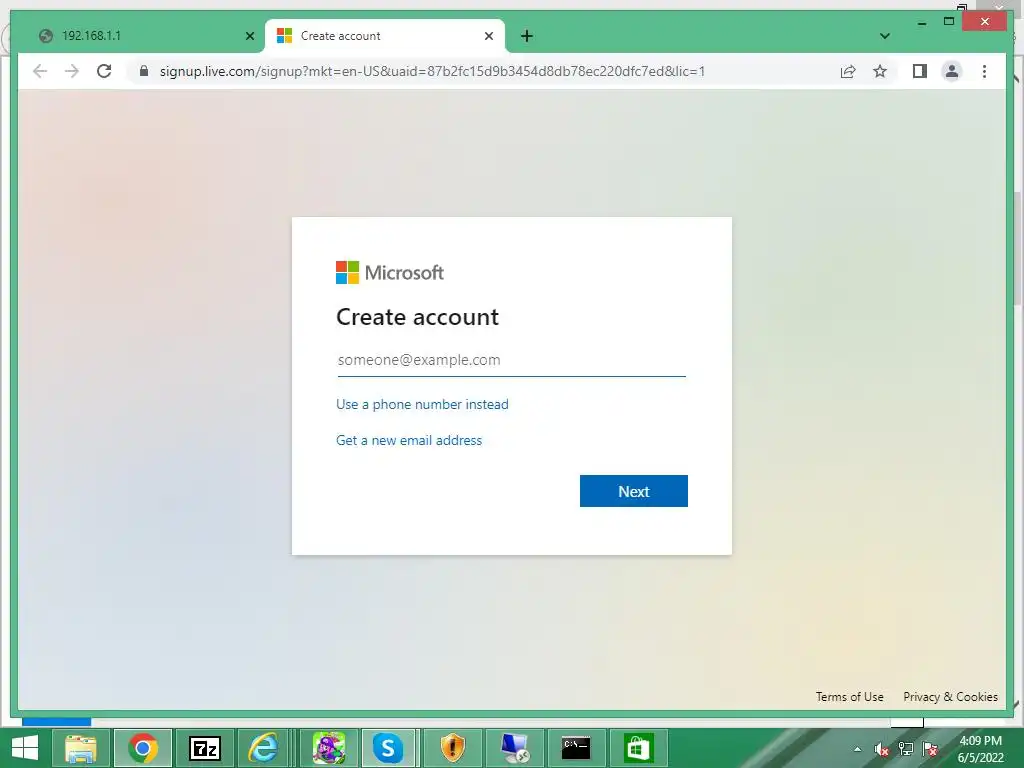Image resolution: width=1024 pixels, height=768 pixels.
Task: Minimize the Chrome window
Action: coord(921,22)
